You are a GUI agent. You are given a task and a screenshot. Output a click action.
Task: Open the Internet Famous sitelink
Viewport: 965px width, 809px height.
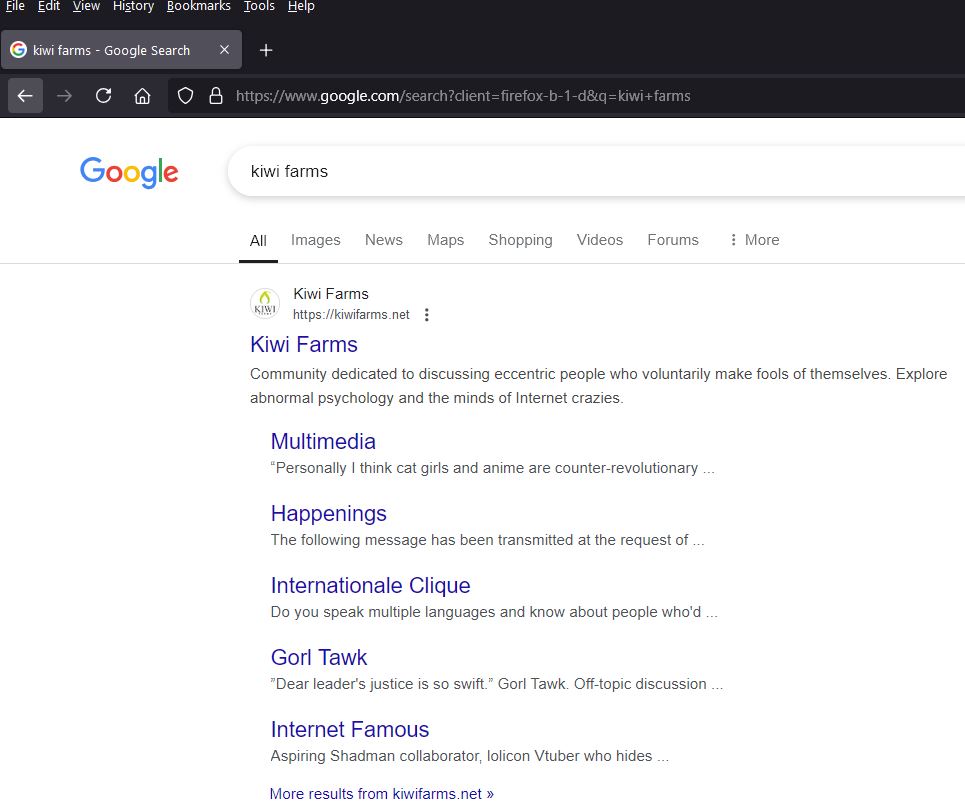point(350,730)
